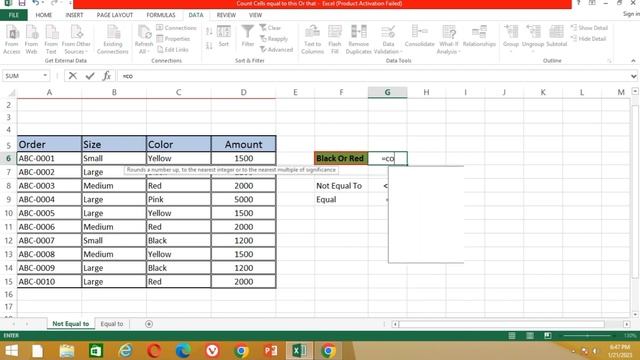Choose From Text import icon
This screenshot has height=360, width=640.
click(51, 39)
